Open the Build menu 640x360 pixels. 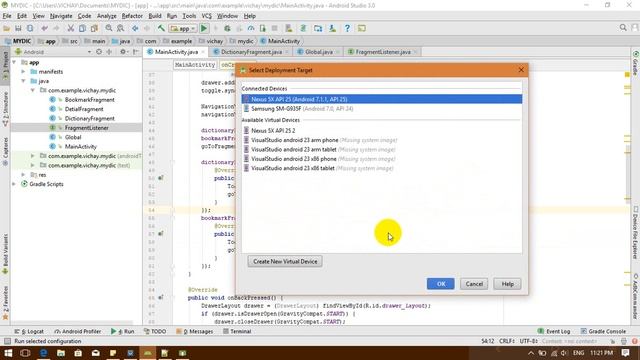[155, 16]
